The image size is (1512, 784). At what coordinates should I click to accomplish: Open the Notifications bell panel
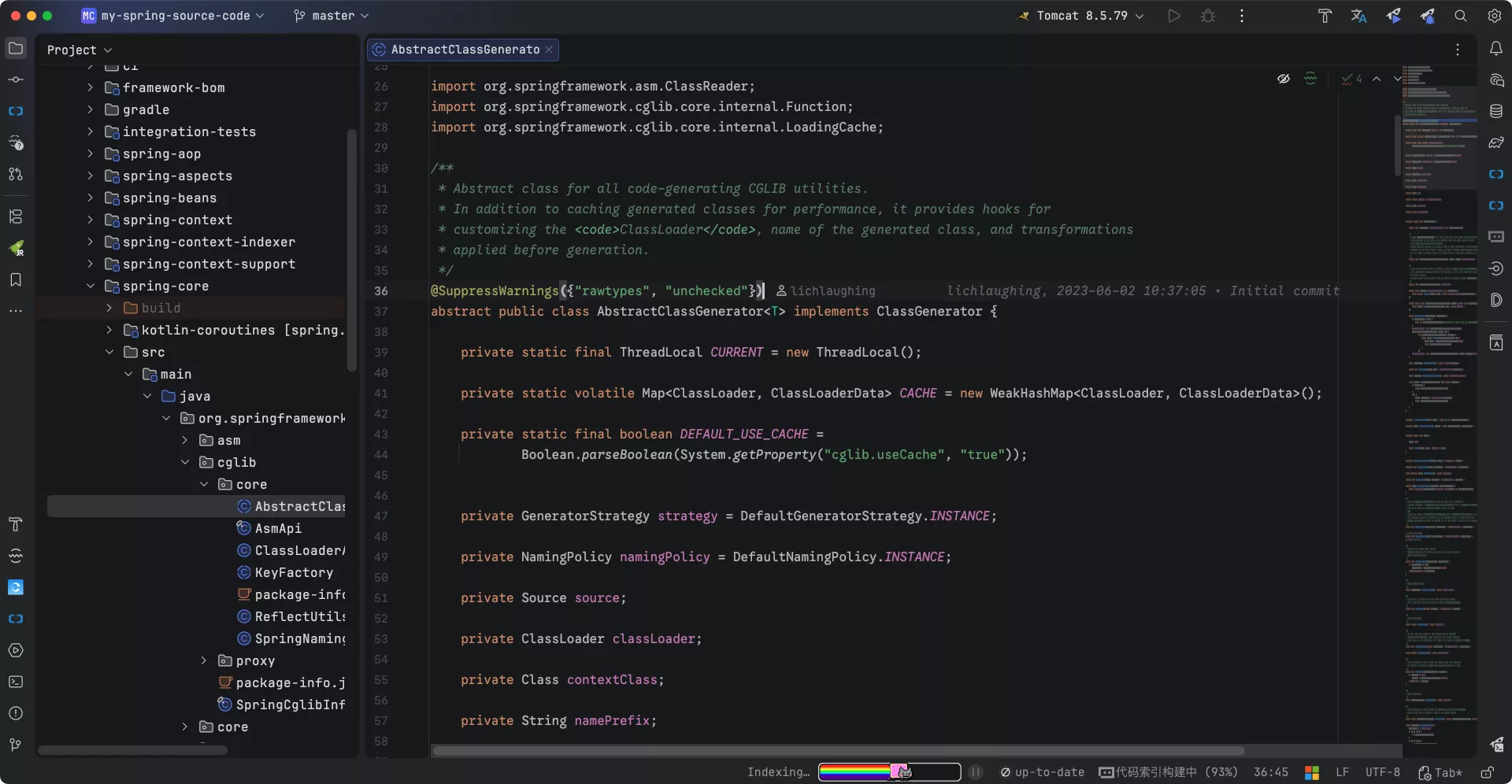pos(1495,49)
